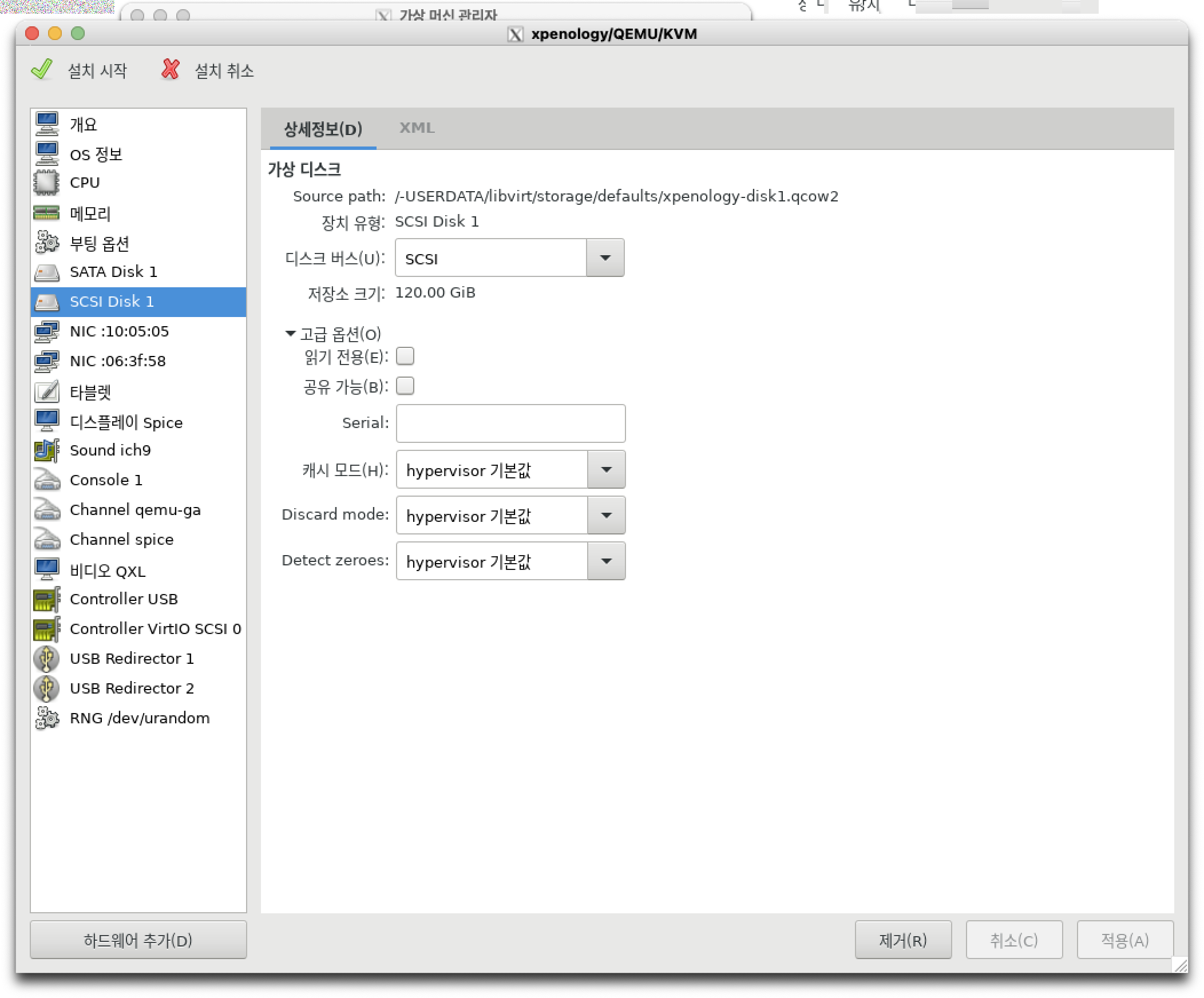Collapse the 고급 옵션(O) advanced options section
The image size is (1204, 998).
pyautogui.click(x=290, y=334)
